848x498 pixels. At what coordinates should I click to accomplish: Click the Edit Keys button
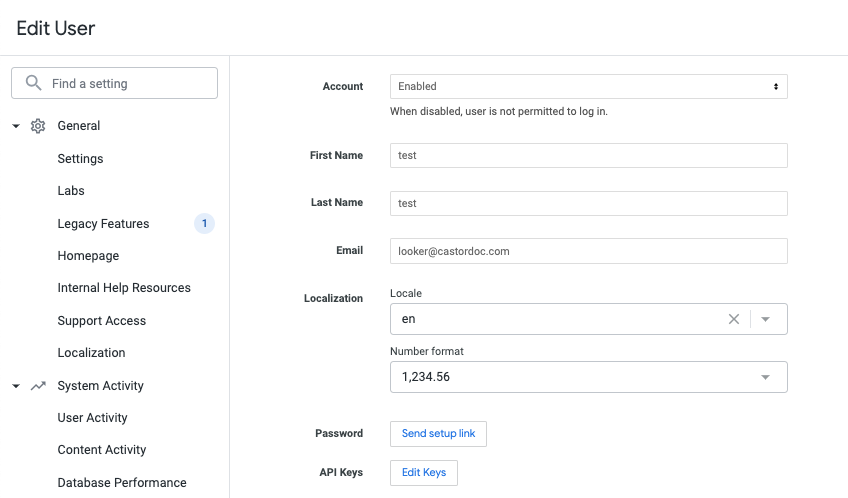[x=424, y=473]
